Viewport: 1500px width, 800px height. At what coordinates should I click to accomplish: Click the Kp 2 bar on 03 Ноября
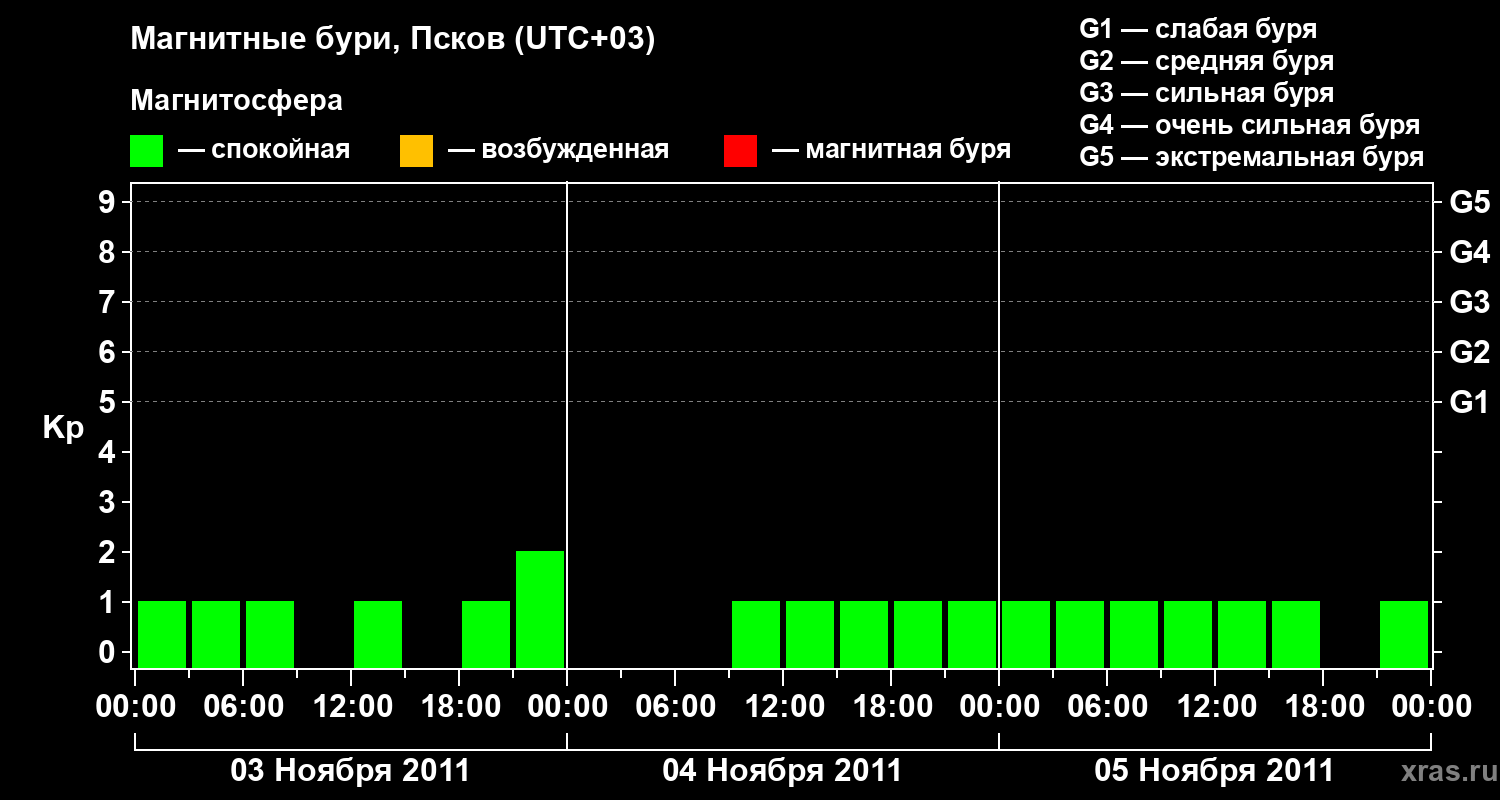pyautogui.click(x=540, y=609)
